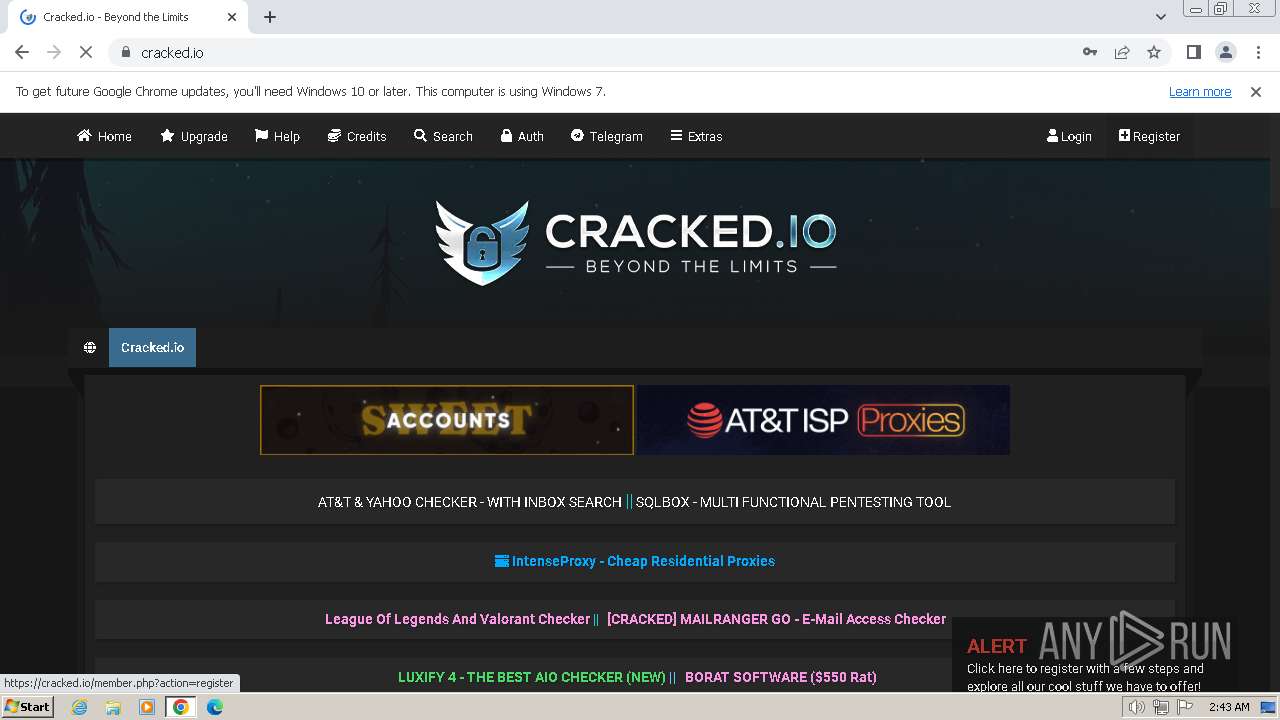
Task: Click the browser Forward arrow
Action: coord(54,52)
